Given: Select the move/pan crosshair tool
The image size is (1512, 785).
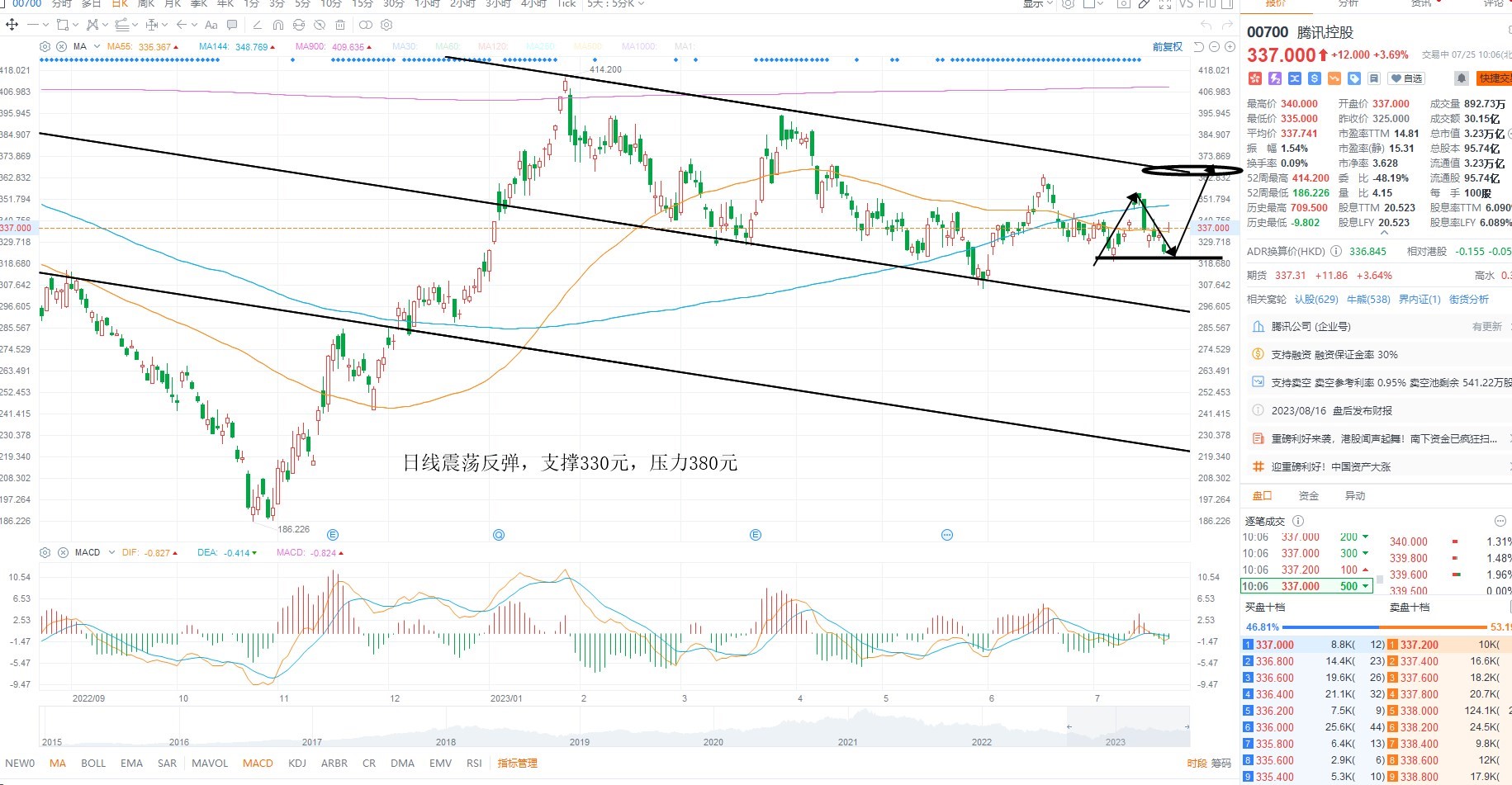Looking at the screenshot, I should tap(12, 25).
